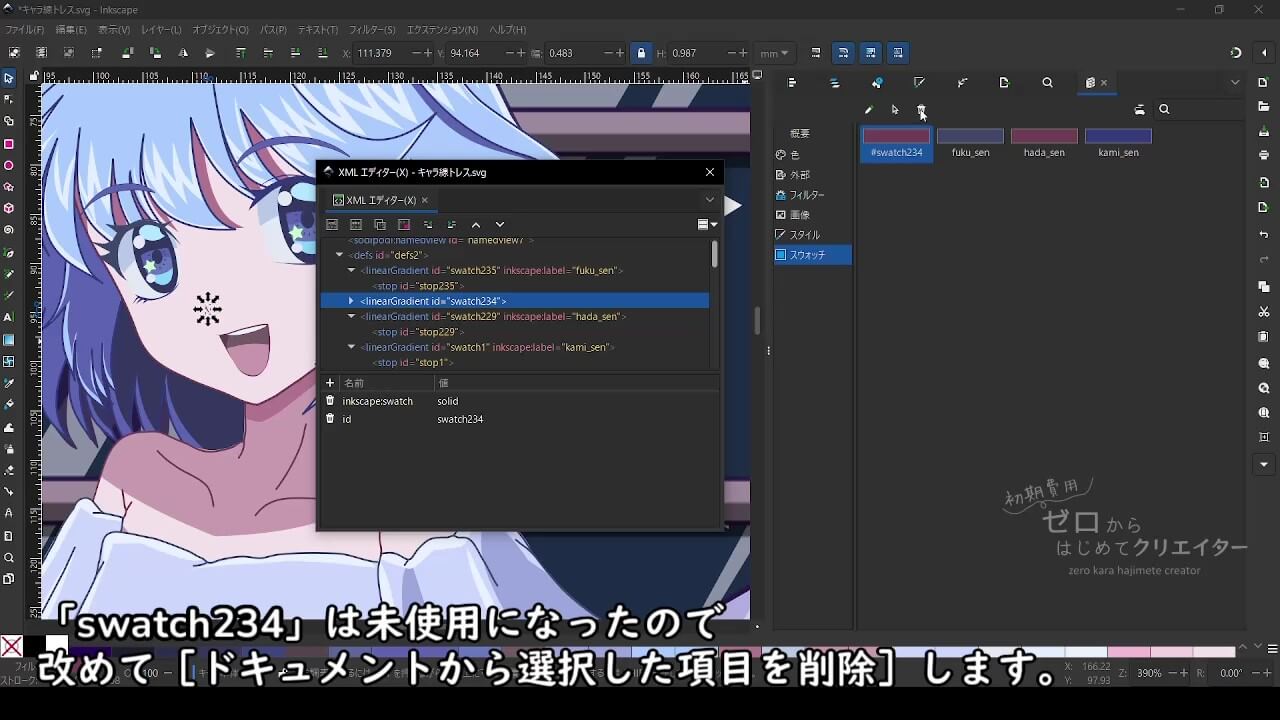Viewport: 1280px width, 720px height.
Task: Expand the swatch234 linearGradient node
Action: 351,301
